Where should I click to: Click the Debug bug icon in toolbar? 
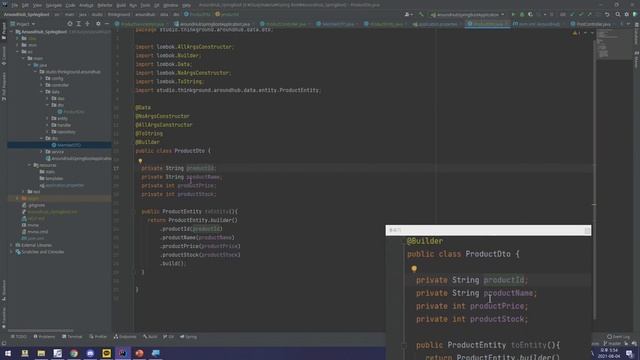tap(522, 14)
